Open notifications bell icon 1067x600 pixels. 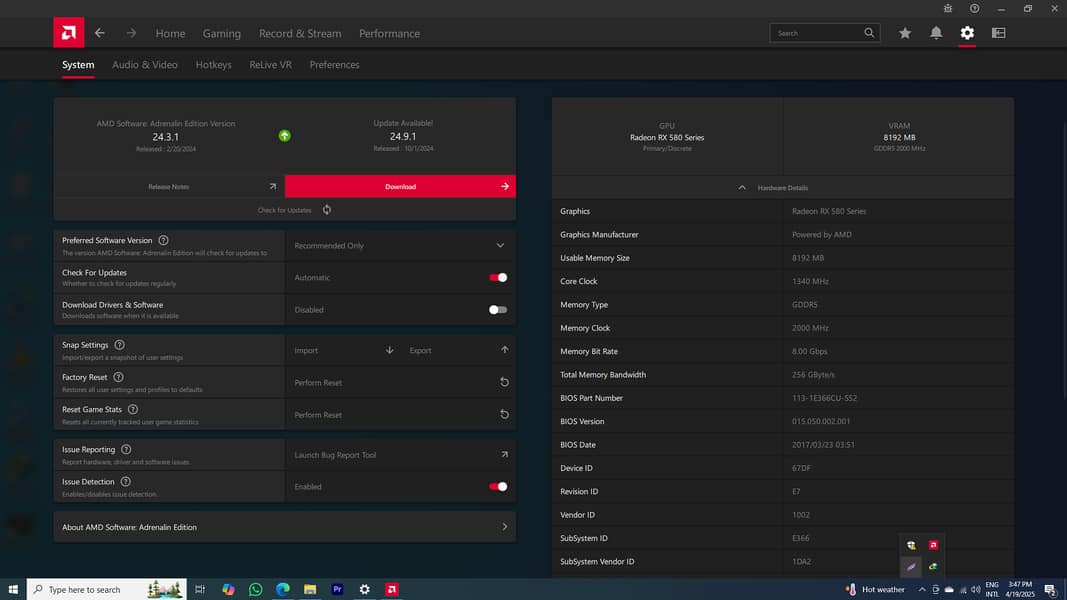pyautogui.click(x=936, y=33)
